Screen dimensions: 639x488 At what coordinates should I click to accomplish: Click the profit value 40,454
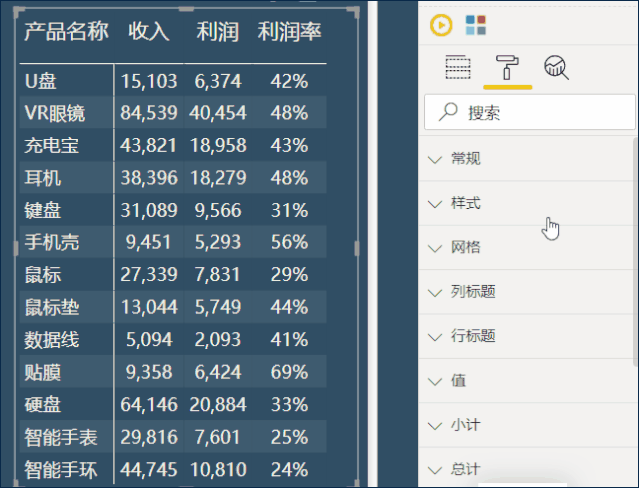pyautogui.click(x=218, y=113)
